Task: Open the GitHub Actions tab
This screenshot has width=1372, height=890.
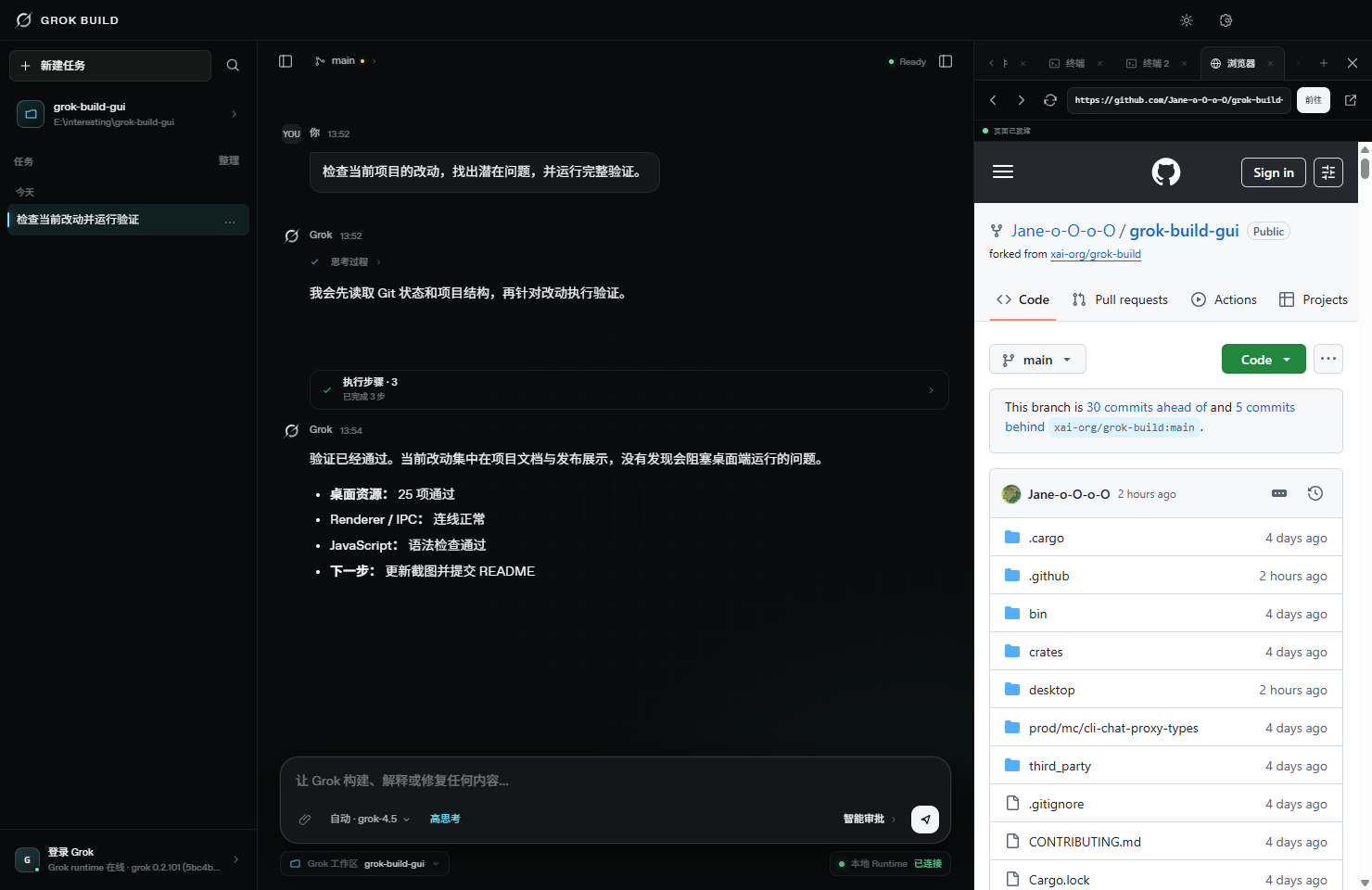Action: coord(1225,299)
